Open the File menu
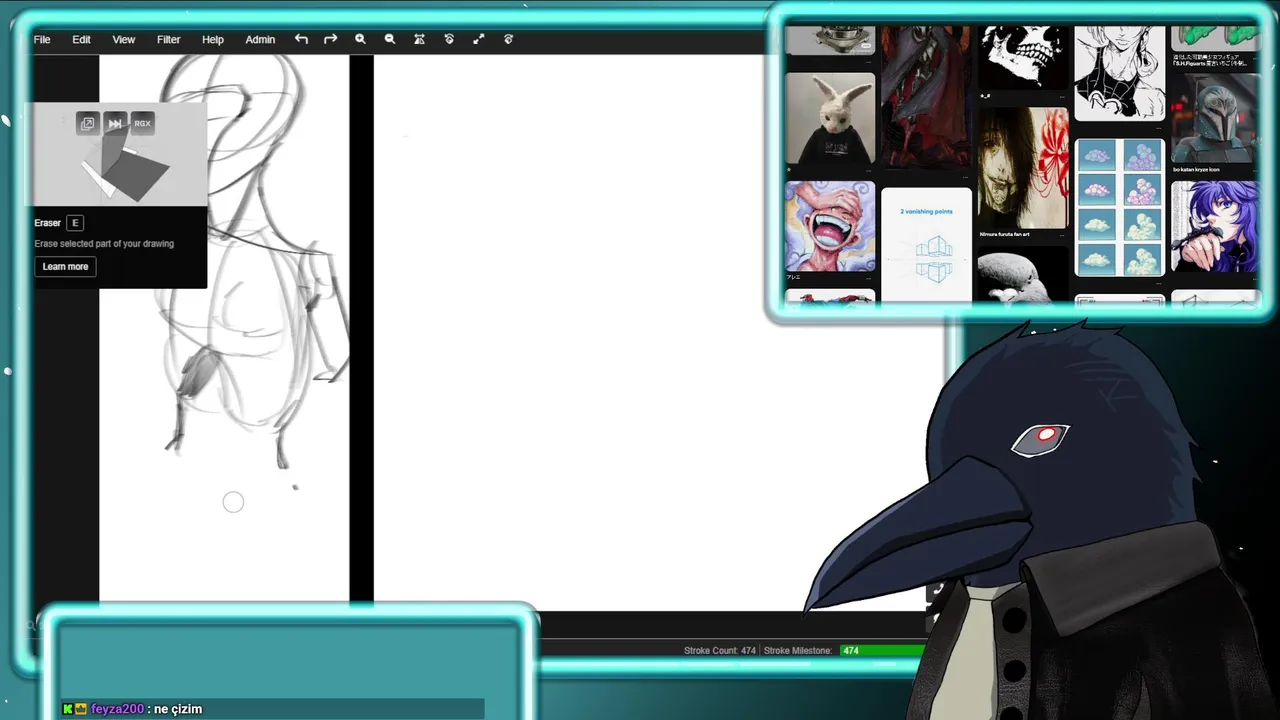This screenshot has width=1280, height=720. [42, 40]
